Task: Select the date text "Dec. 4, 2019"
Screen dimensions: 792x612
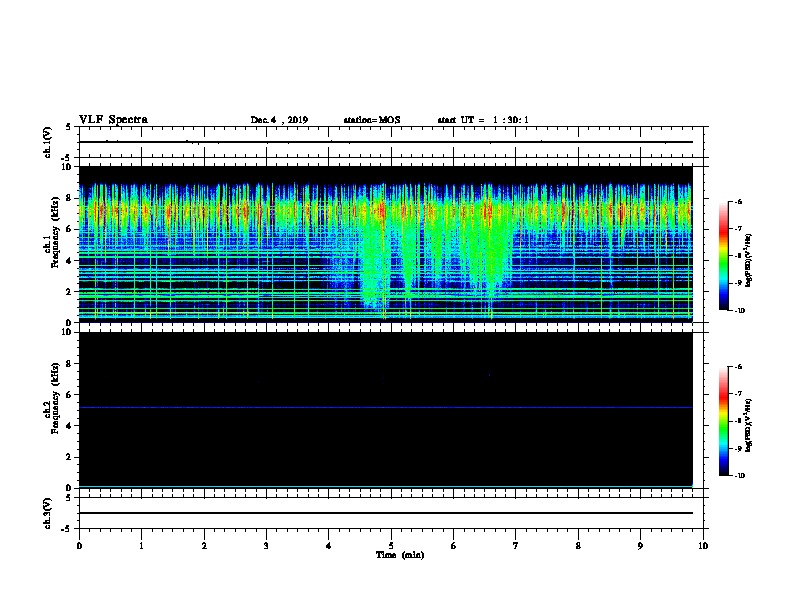Action: pyautogui.click(x=279, y=120)
